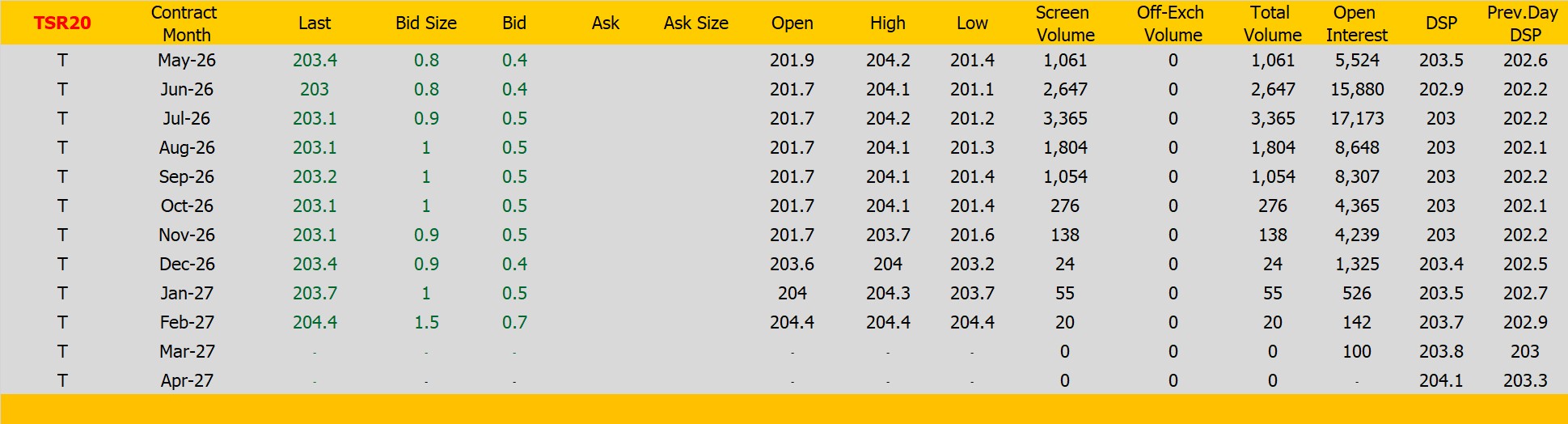
Task: Select the Bid Size column header
Action: coord(426,23)
